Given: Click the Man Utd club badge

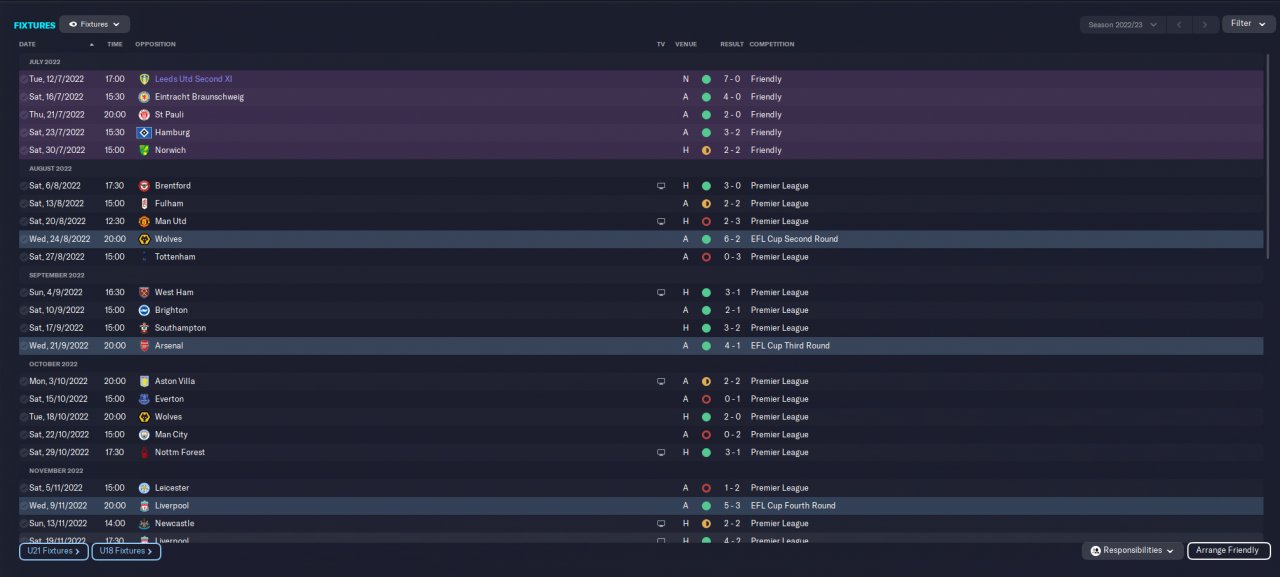Looking at the screenshot, I should [x=144, y=221].
